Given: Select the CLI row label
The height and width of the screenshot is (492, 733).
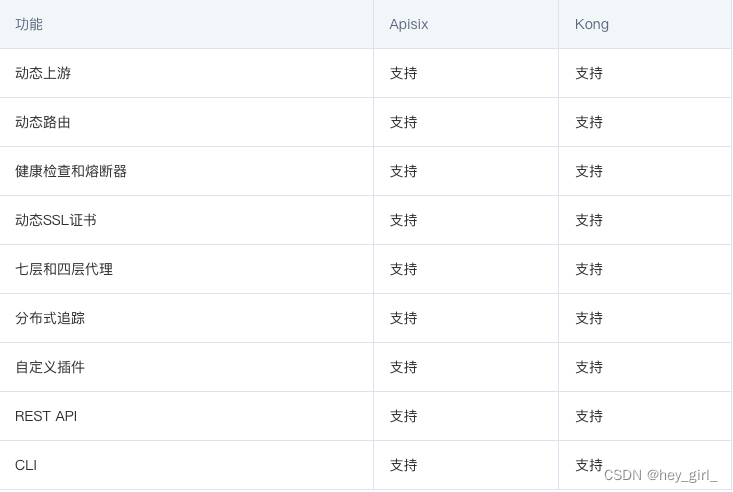Looking at the screenshot, I should pos(26,465).
